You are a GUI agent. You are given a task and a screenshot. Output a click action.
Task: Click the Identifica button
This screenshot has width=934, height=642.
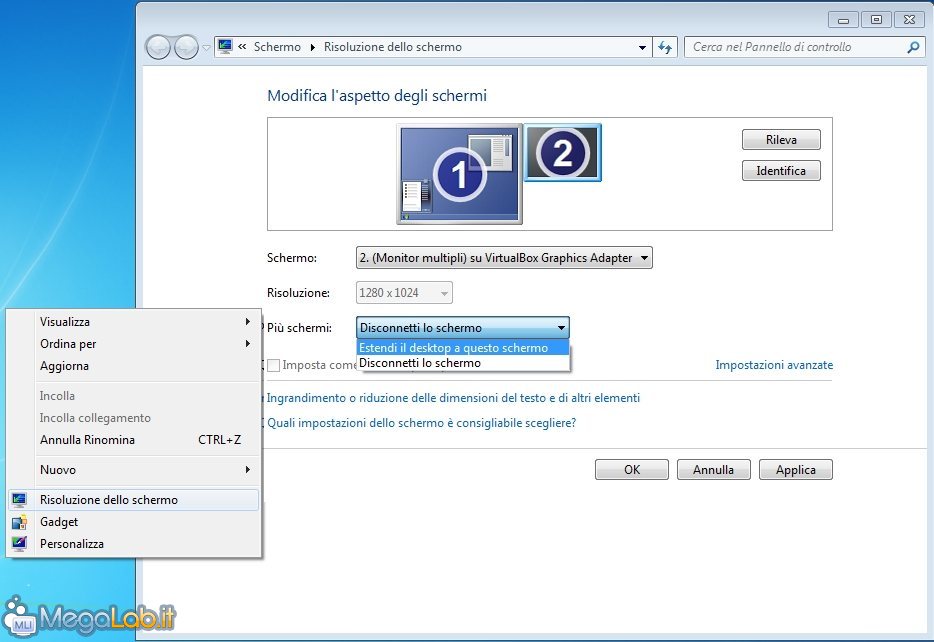tap(781, 171)
